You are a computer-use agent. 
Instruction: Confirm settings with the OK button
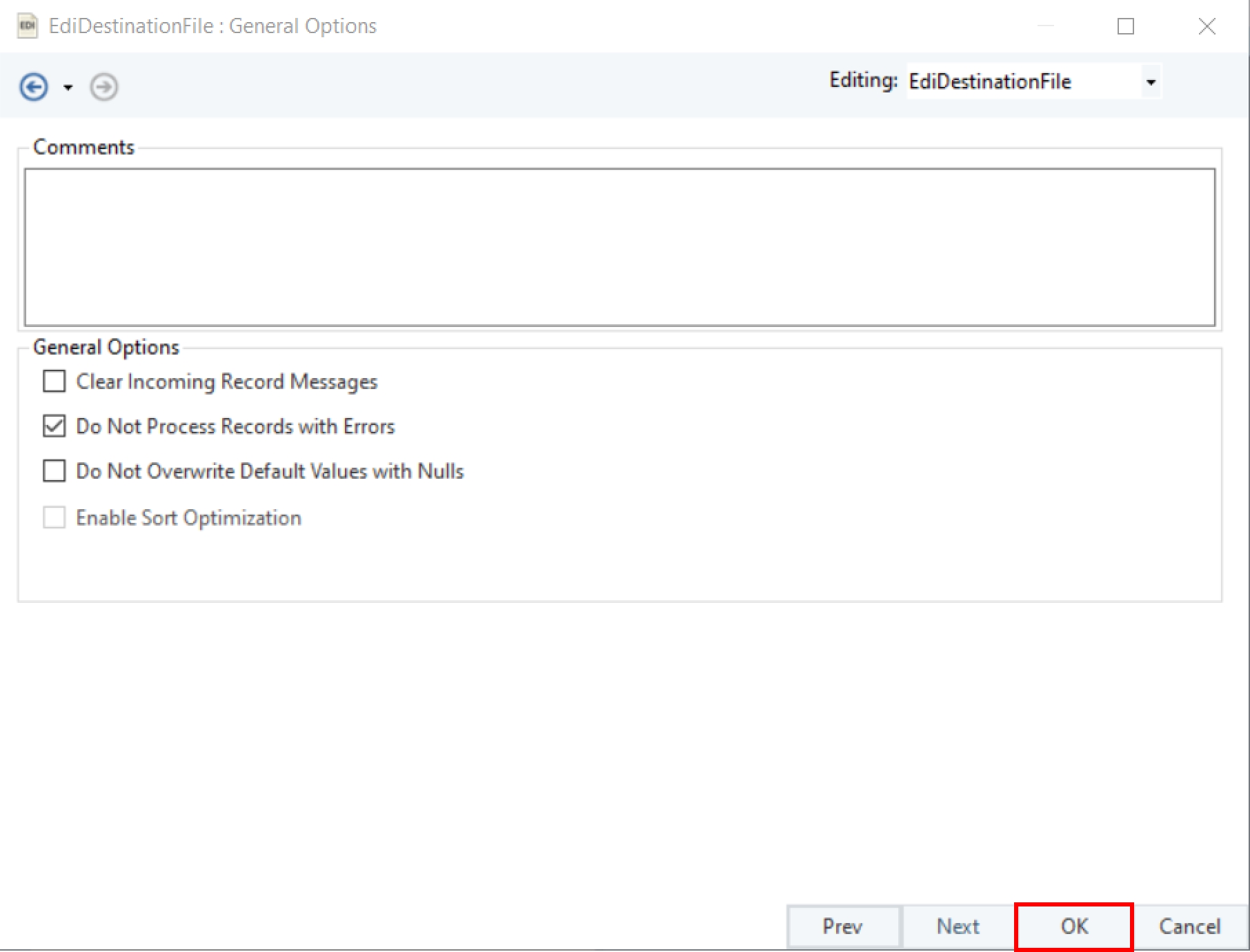[x=1074, y=926]
